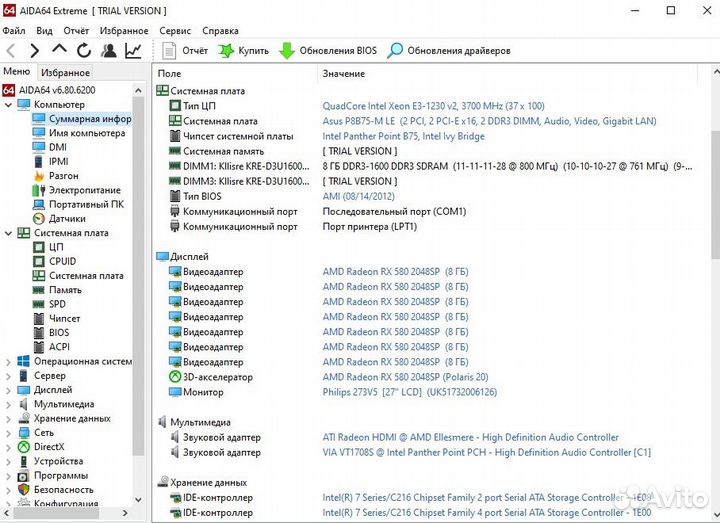Open the user profile icon in toolbar
The height and width of the screenshot is (523, 720).
tap(108, 51)
